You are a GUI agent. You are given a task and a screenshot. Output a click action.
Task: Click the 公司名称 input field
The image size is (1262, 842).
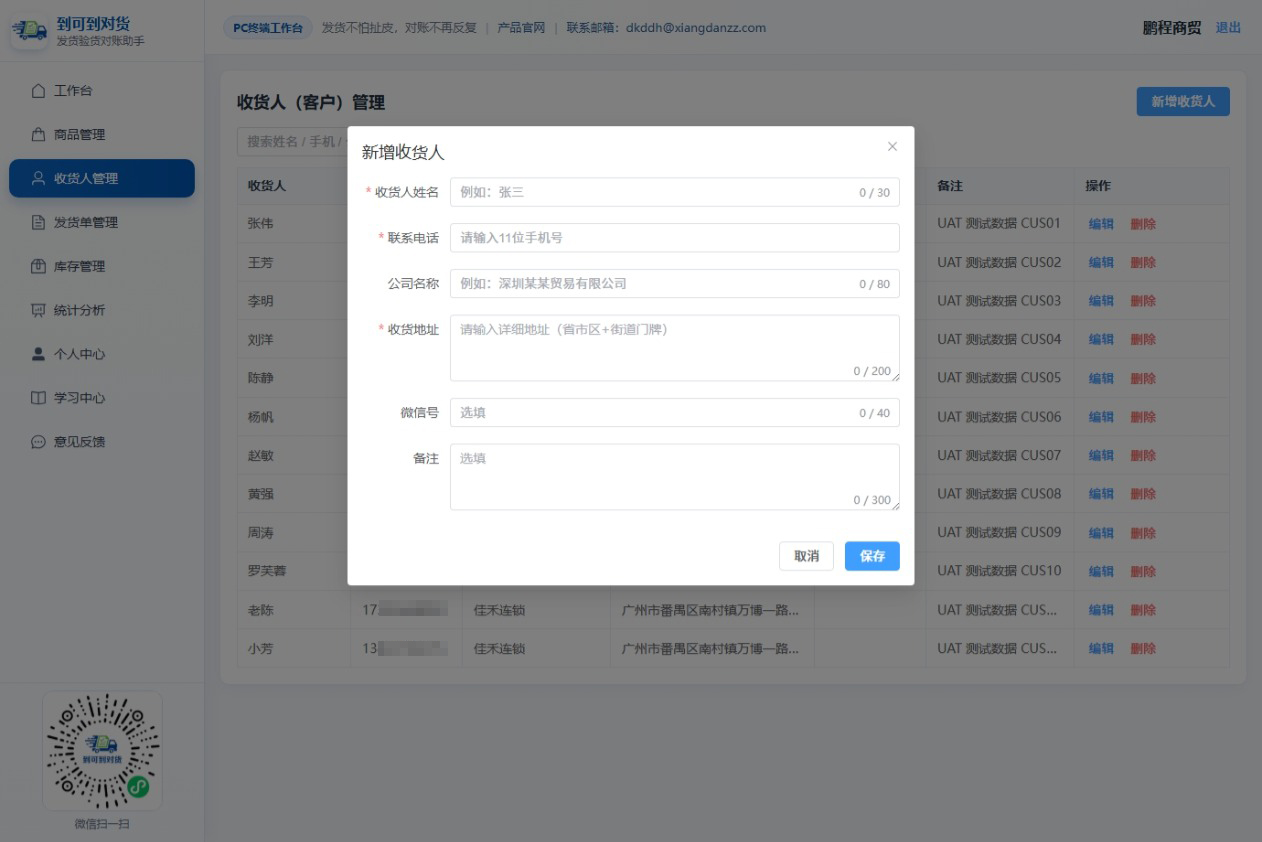tap(674, 284)
